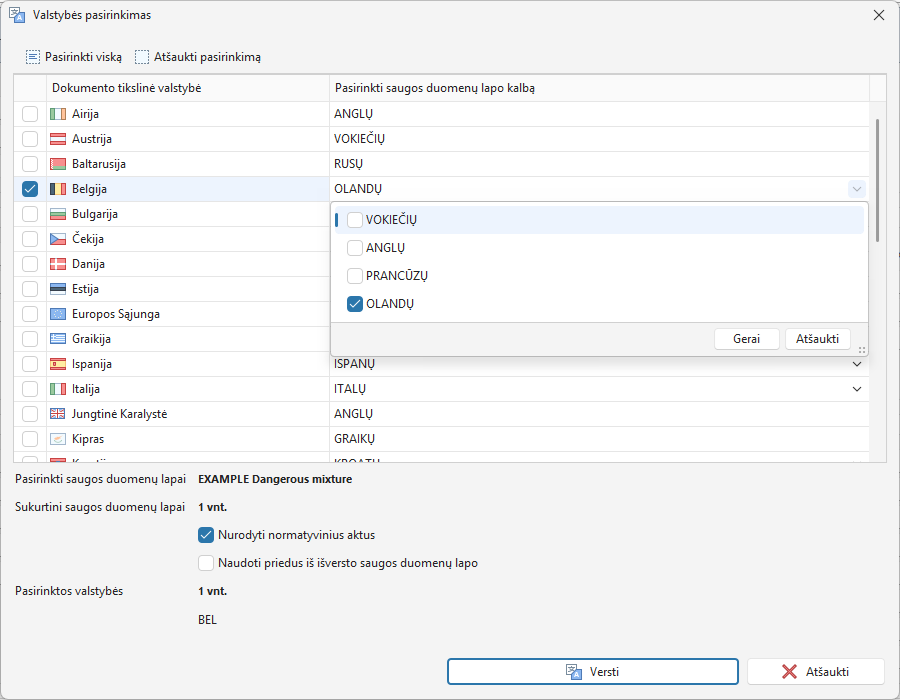Click the Belarus flag next to Baltarusija

pos(58,164)
